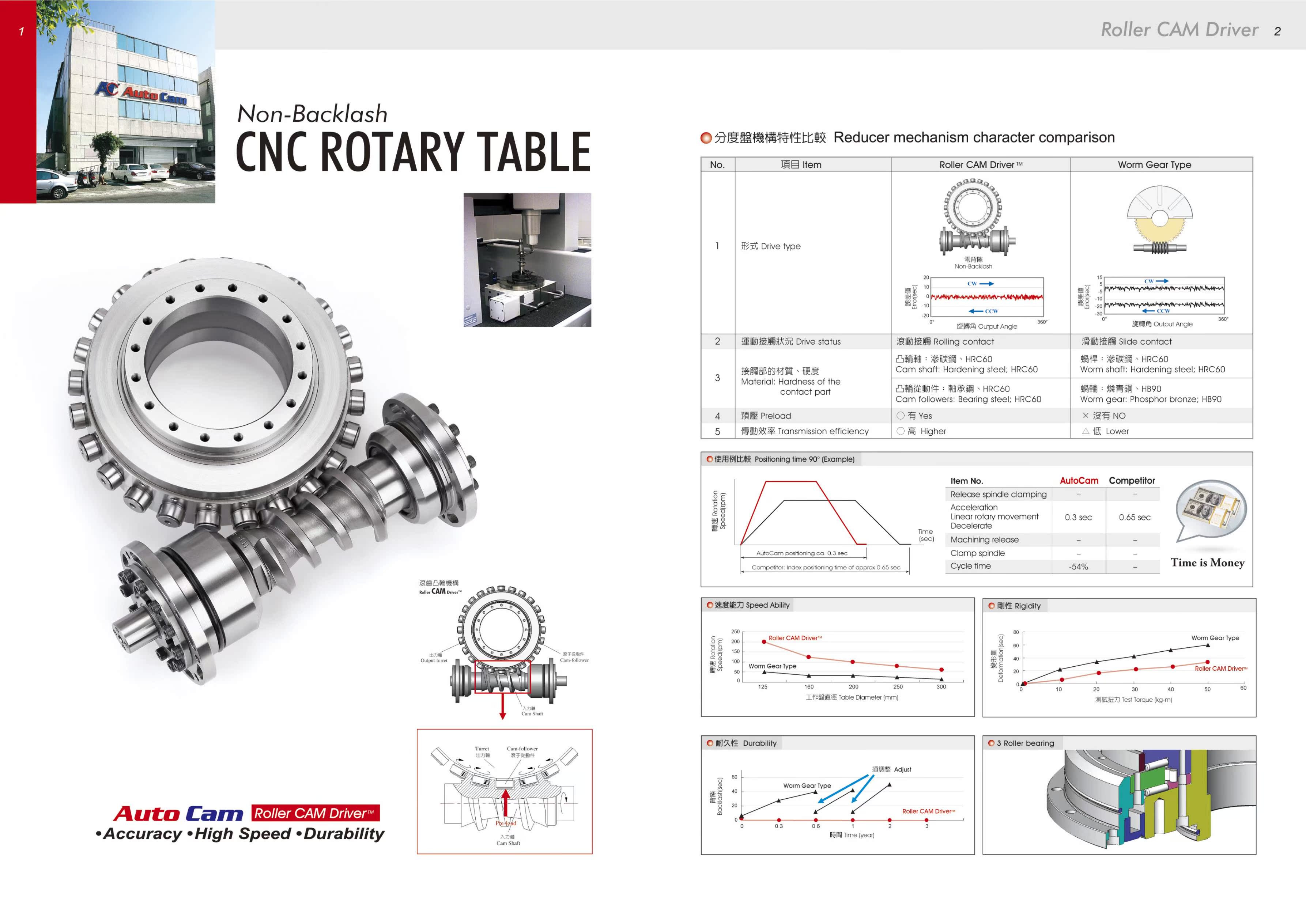Click the orange bullet beside Rigidity heading
Screen dimensions: 1306x924
tap(991, 606)
